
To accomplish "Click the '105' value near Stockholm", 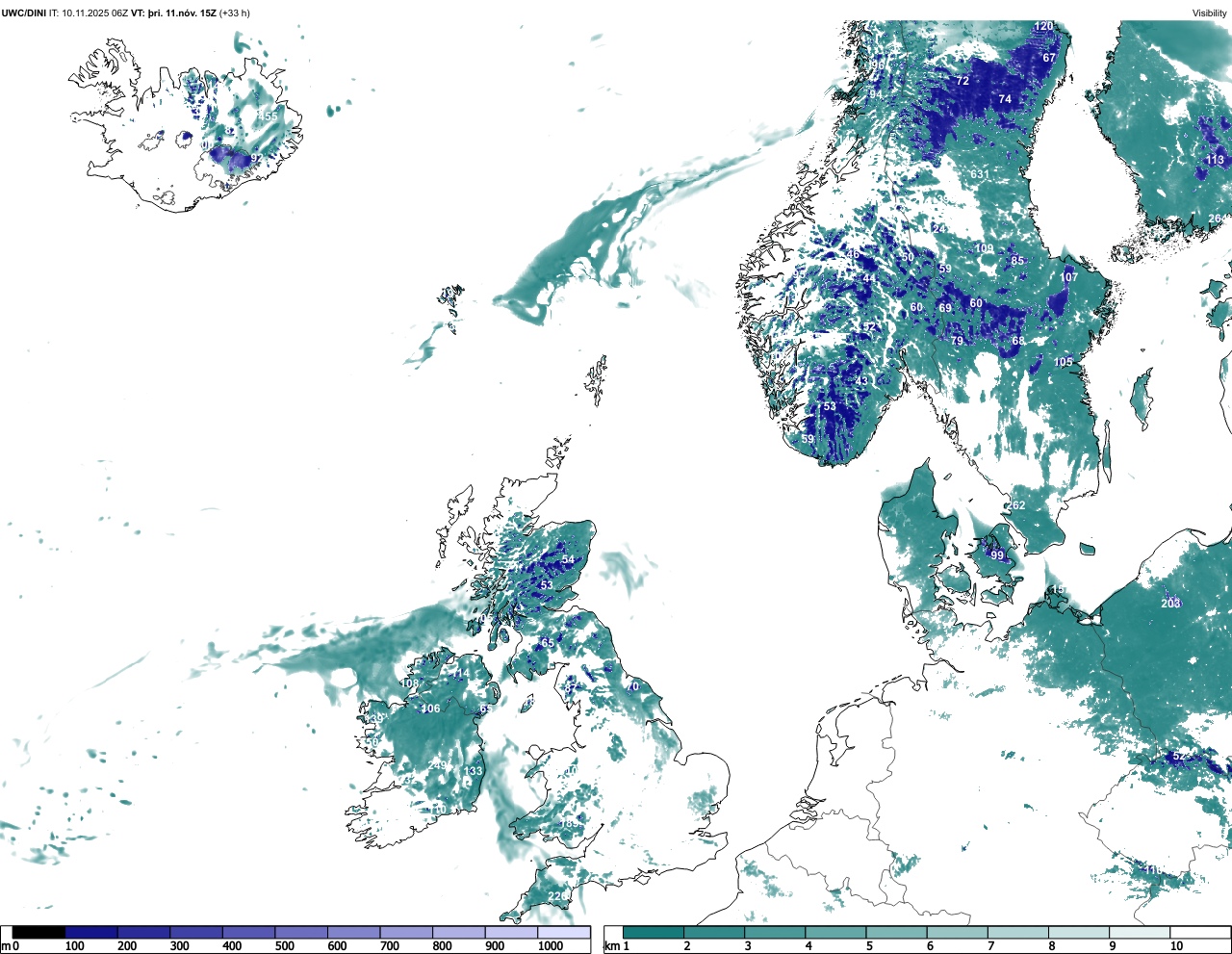I will point(1063,362).
